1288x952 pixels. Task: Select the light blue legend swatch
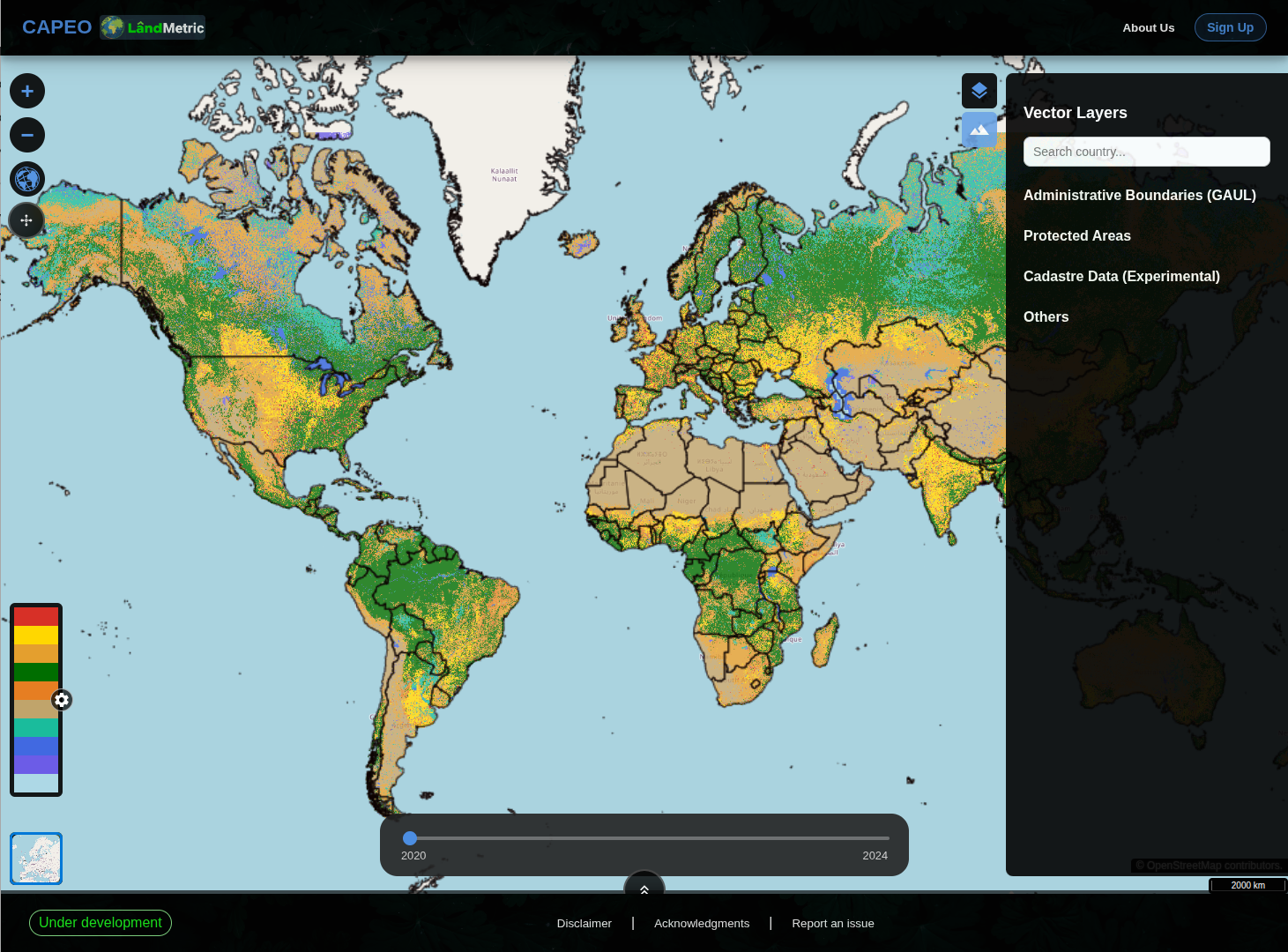click(36, 783)
